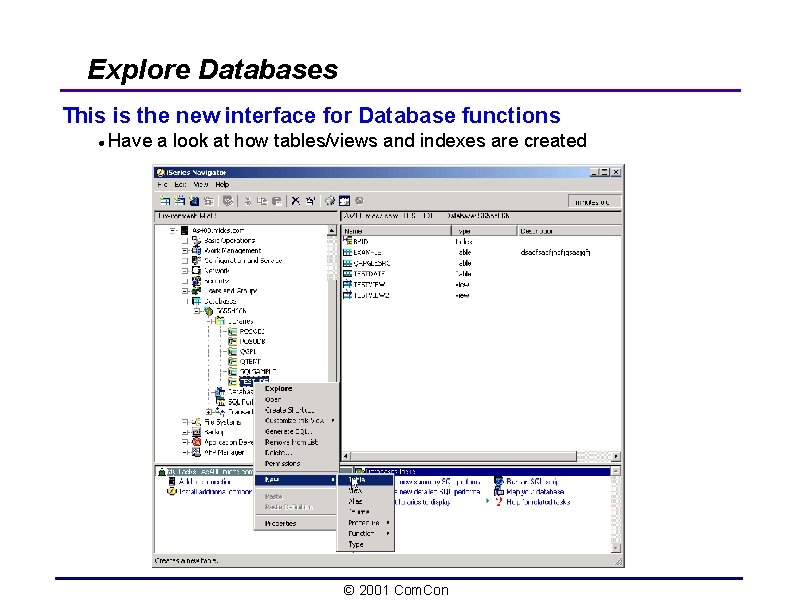Viewport: 792px width, 612px height.
Task: Choose Remove from List menu entry
Action: [296, 442]
